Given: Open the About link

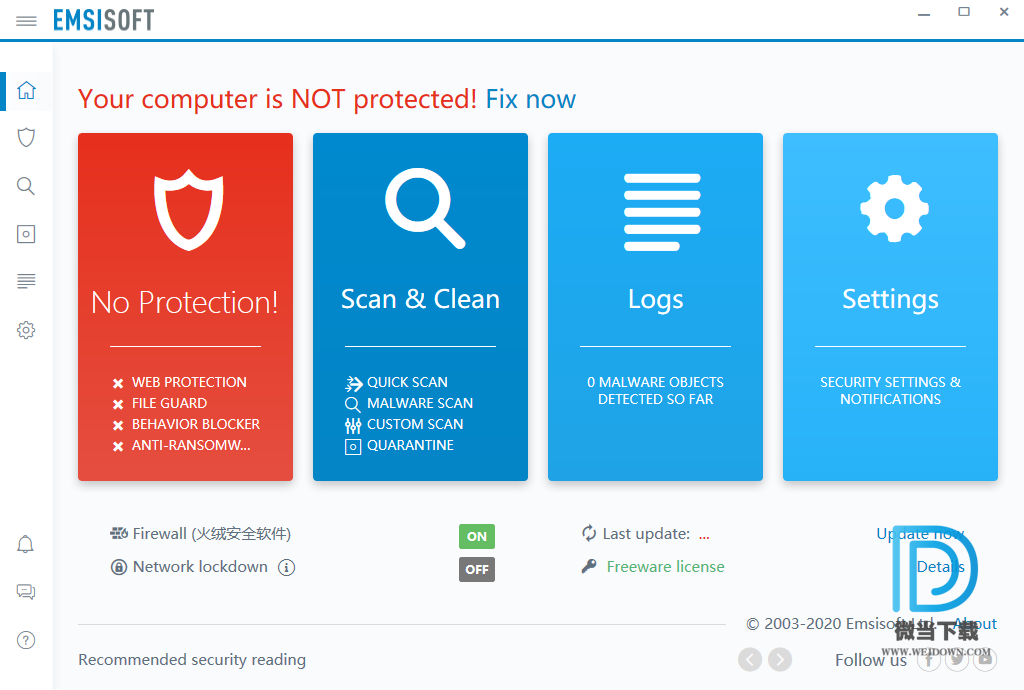Looking at the screenshot, I should click(974, 623).
